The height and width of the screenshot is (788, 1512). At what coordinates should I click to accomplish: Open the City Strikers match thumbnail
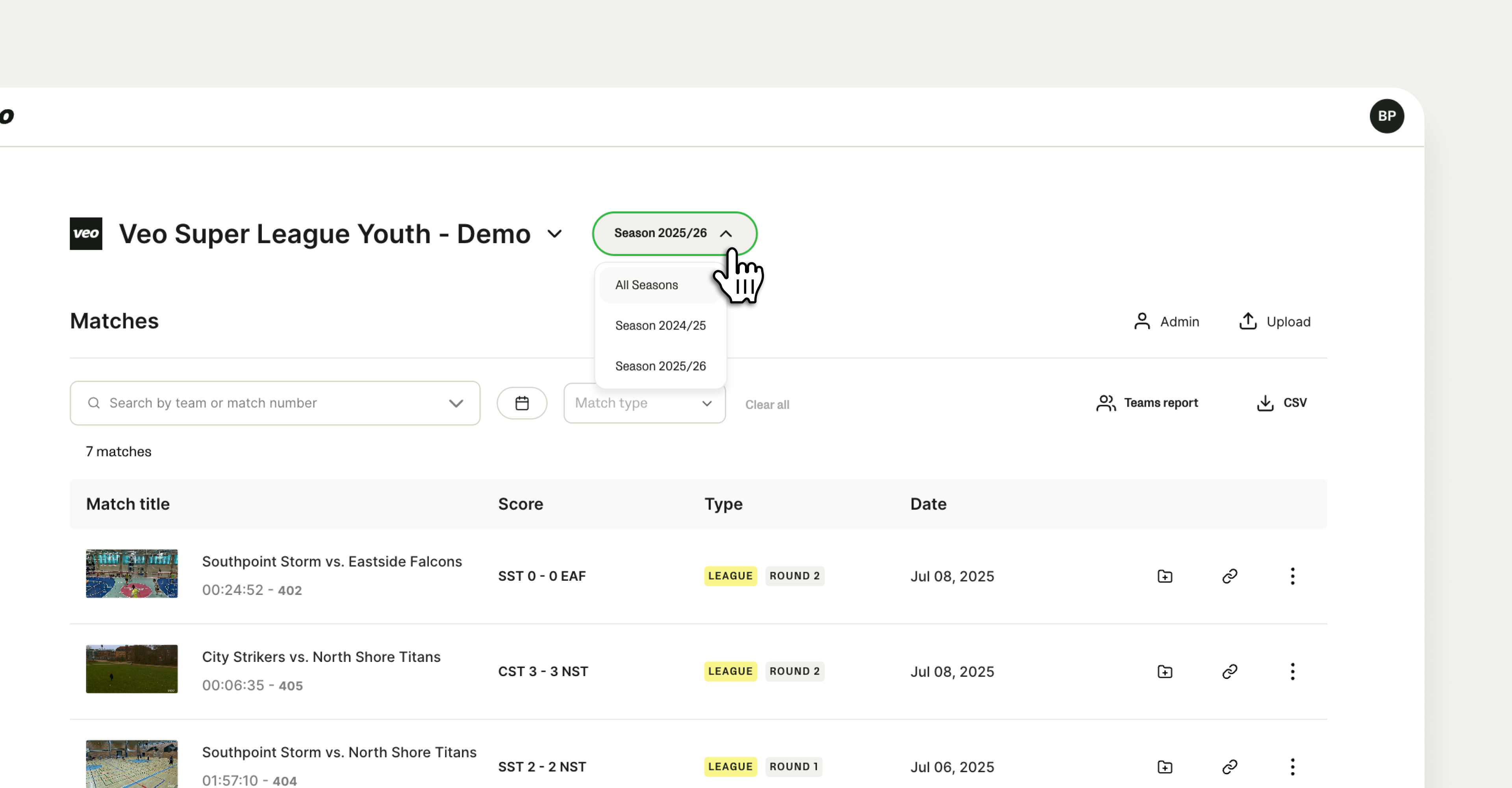(x=132, y=669)
